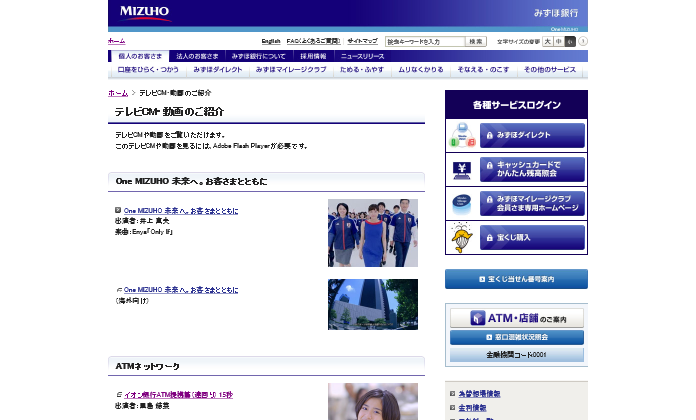Open the みずほダイレクト submenu item
Image resolution: width=696 pixels, height=420 pixels.
(x=218, y=70)
